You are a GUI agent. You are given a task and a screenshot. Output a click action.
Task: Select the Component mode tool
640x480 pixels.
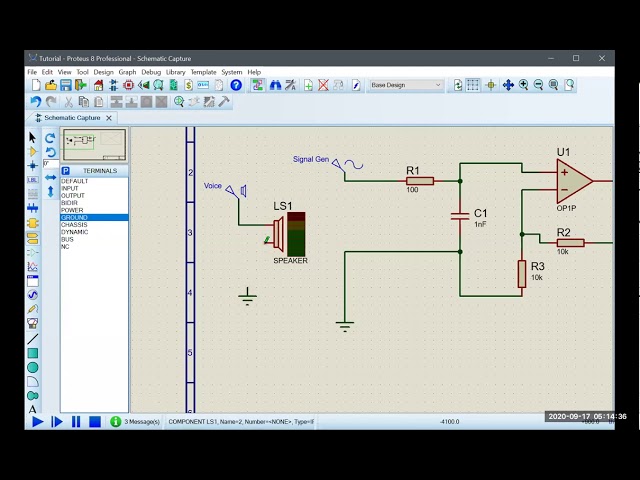coord(33,152)
